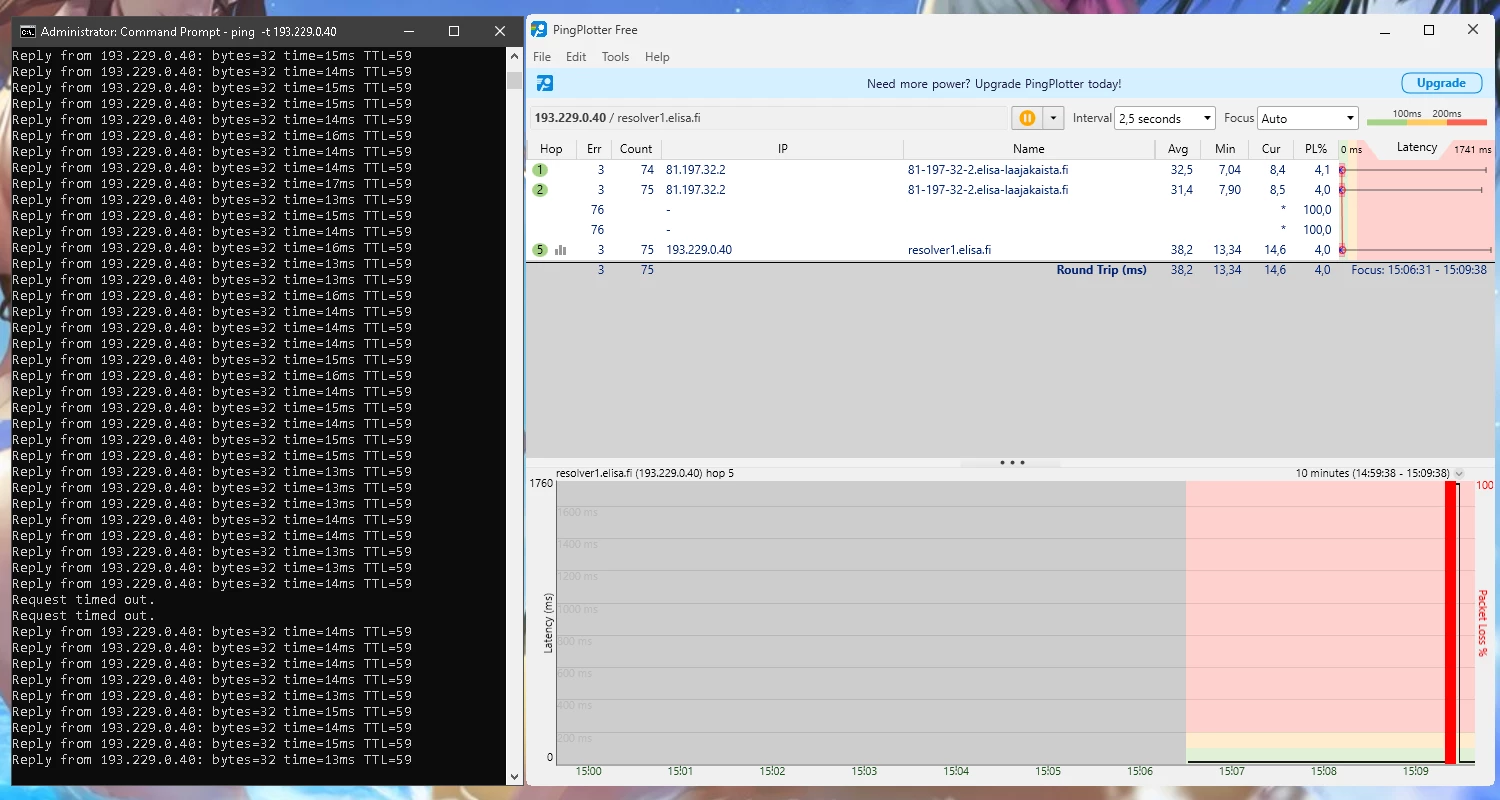Open the File menu in PingPlotter
The width and height of the screenshot is (1500, 800).
(542, 57)
